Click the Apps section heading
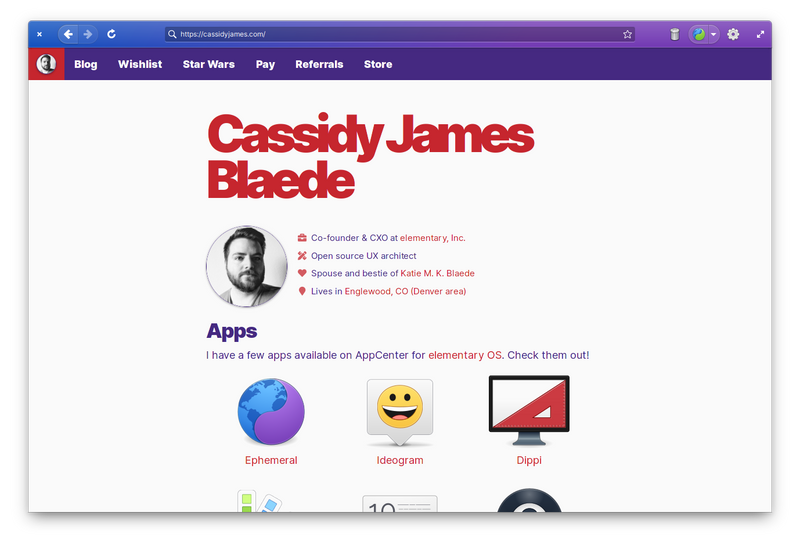The image size is (800, 548). coord(232,331)
